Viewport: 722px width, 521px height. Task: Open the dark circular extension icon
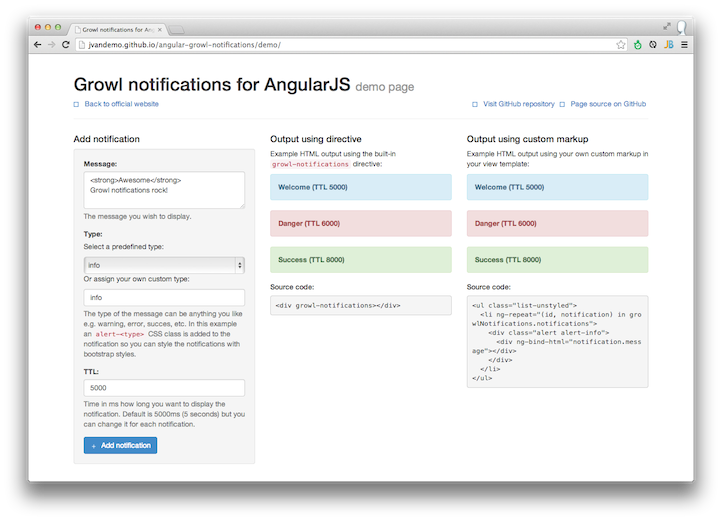click(653, 45)
